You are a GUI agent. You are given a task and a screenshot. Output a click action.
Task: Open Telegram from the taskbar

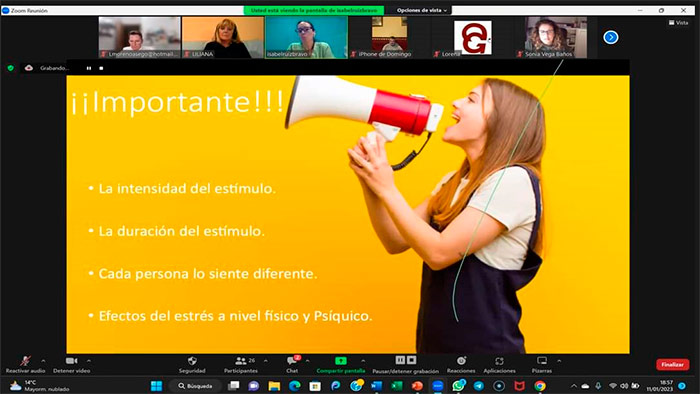point(479,386)
